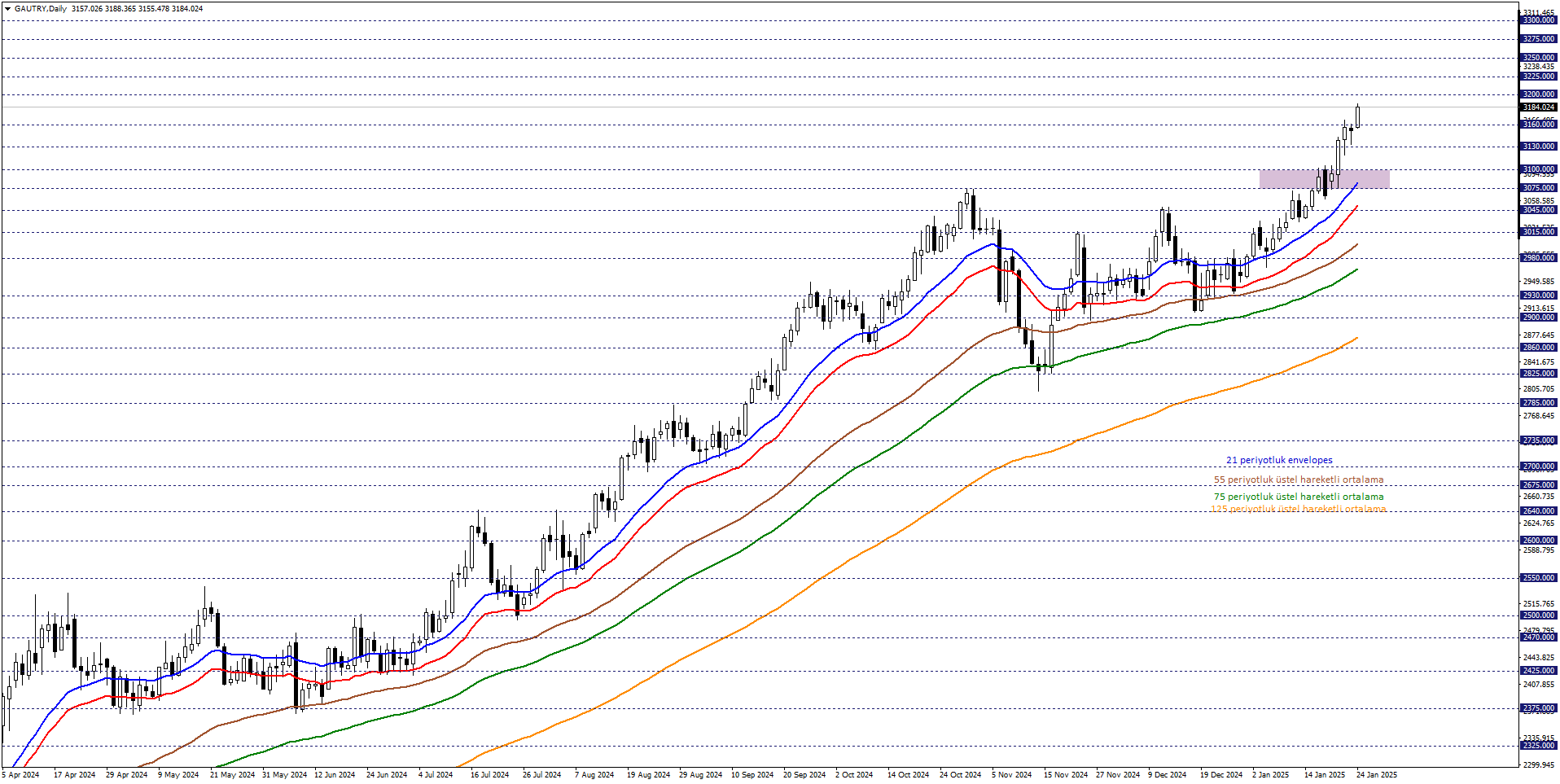Click the 3130.000 horizontal level label
This screenshot has width=1560, height=784.
click(x=1539, y=147)
